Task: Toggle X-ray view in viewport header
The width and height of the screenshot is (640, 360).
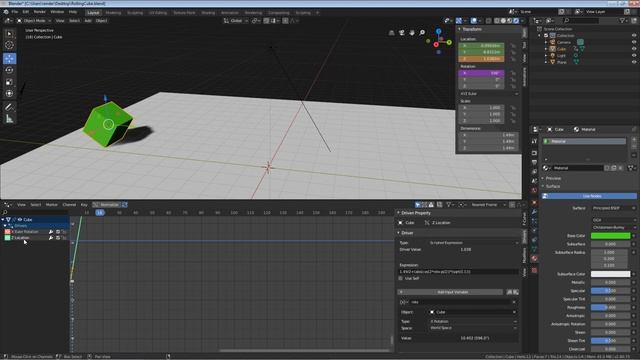Action: [x=489, y=20]
